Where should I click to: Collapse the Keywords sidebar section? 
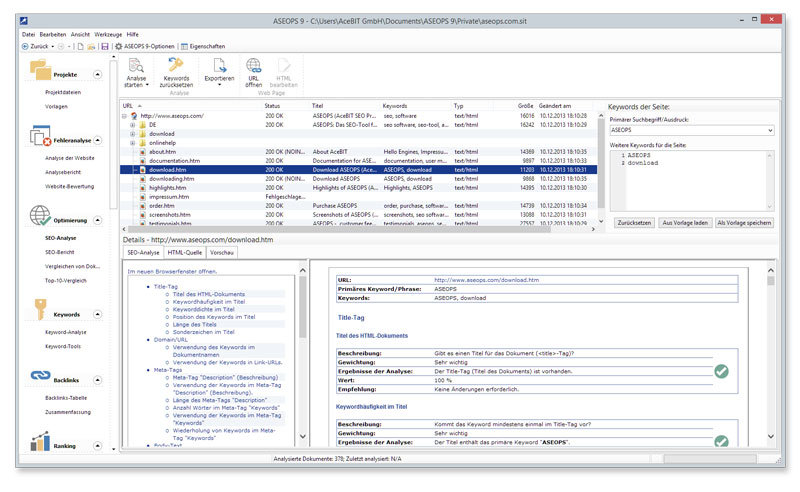click(x=97, y=314)
